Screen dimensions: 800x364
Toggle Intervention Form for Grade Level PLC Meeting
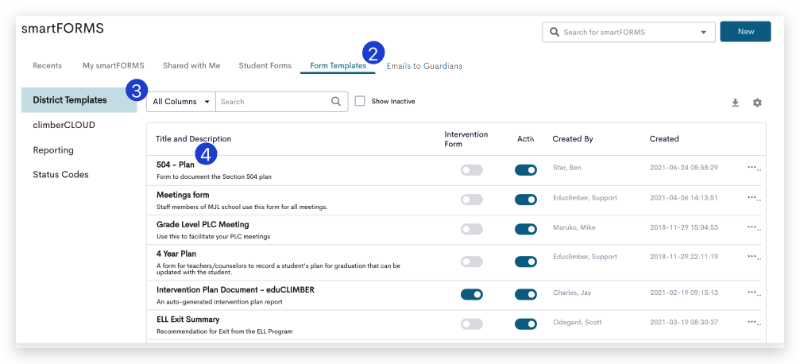471,229
